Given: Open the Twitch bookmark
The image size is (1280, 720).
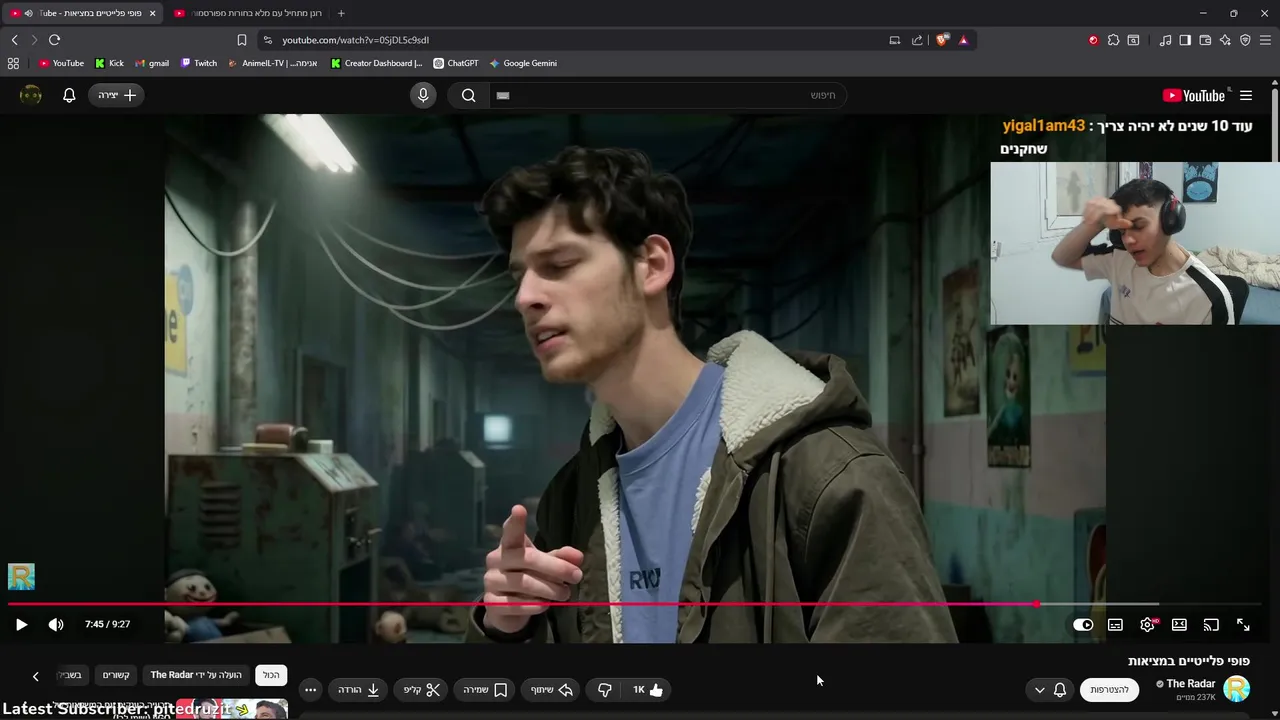Looking at the screenshot, I should [198, 63].
